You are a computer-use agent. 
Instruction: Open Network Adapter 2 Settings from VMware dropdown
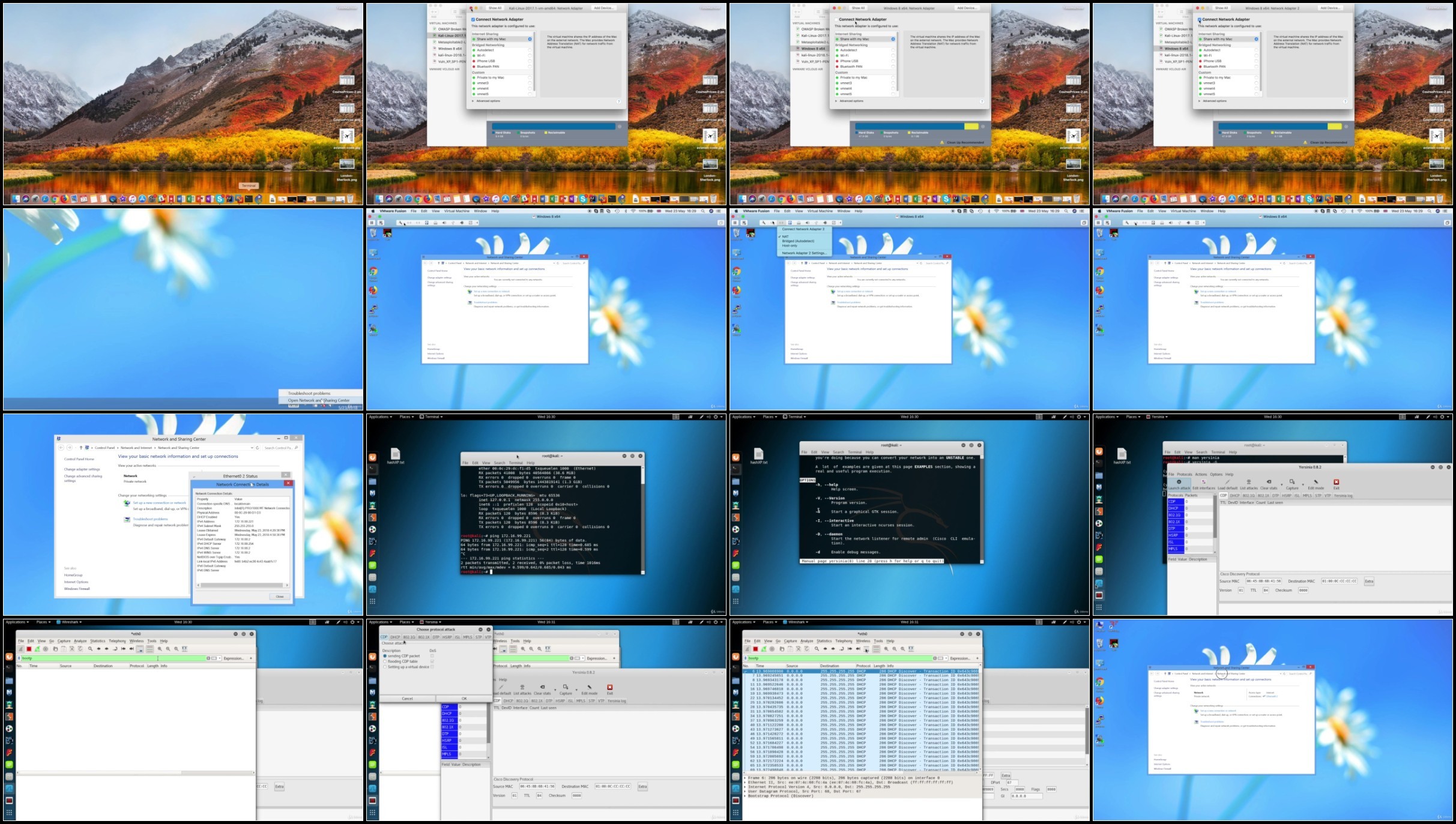coord(804,253)
